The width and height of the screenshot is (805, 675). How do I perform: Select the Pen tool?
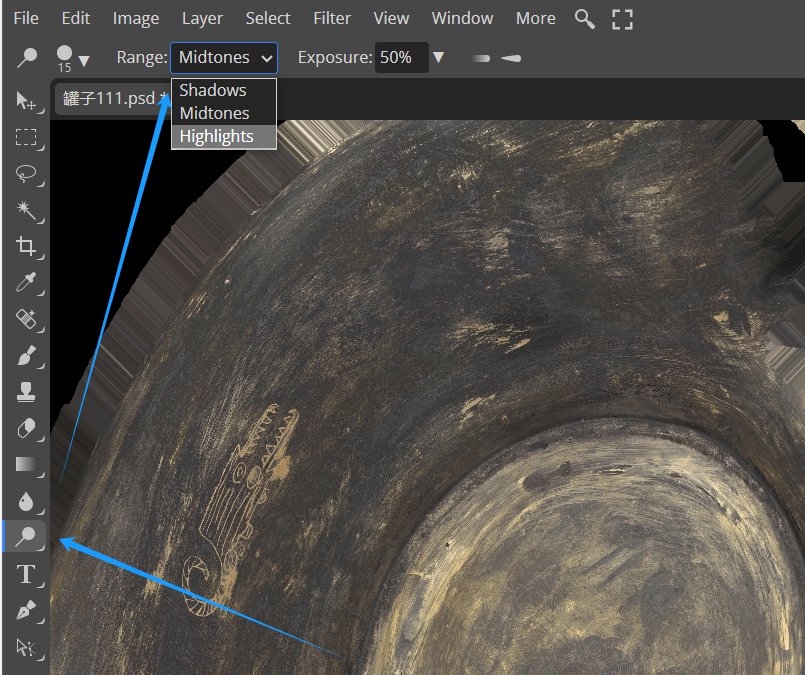click(26, 610)
